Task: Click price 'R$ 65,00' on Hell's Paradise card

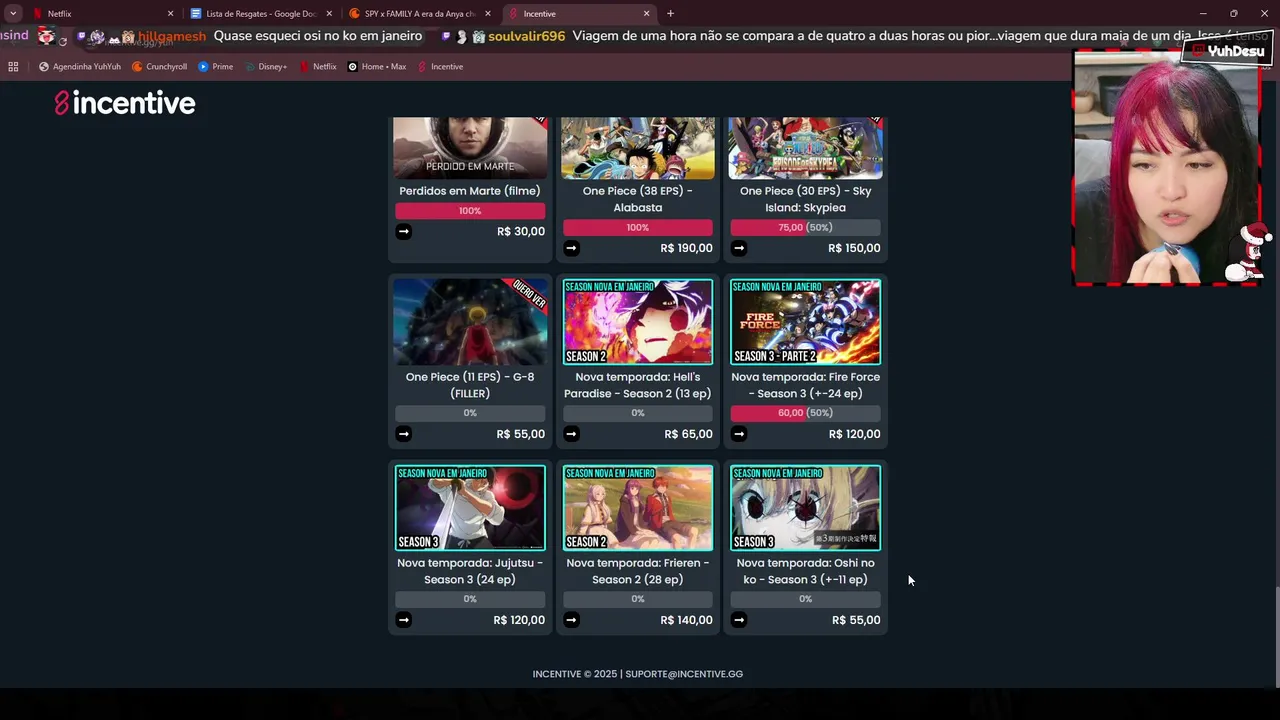Action: [689, 434]
